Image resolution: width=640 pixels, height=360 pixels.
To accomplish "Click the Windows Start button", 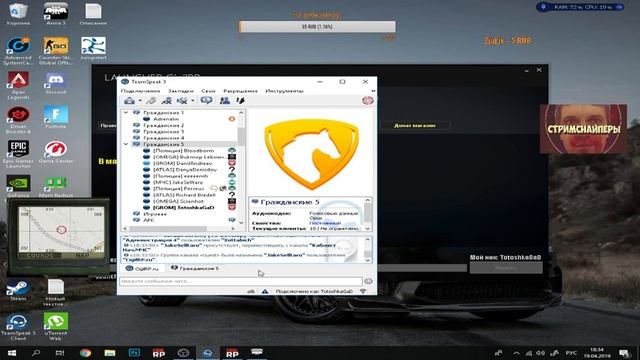I will click(x=11, y=353).
